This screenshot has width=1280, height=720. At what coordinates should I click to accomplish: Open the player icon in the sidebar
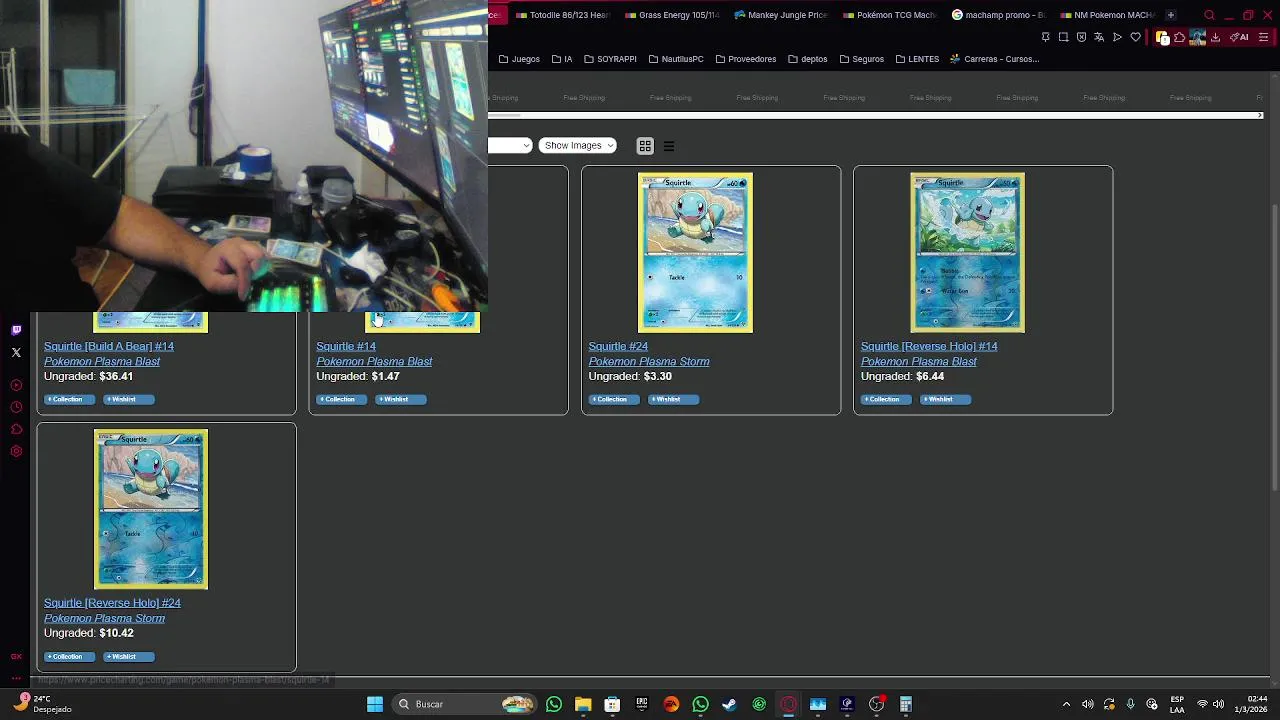(x=16, y=385)
